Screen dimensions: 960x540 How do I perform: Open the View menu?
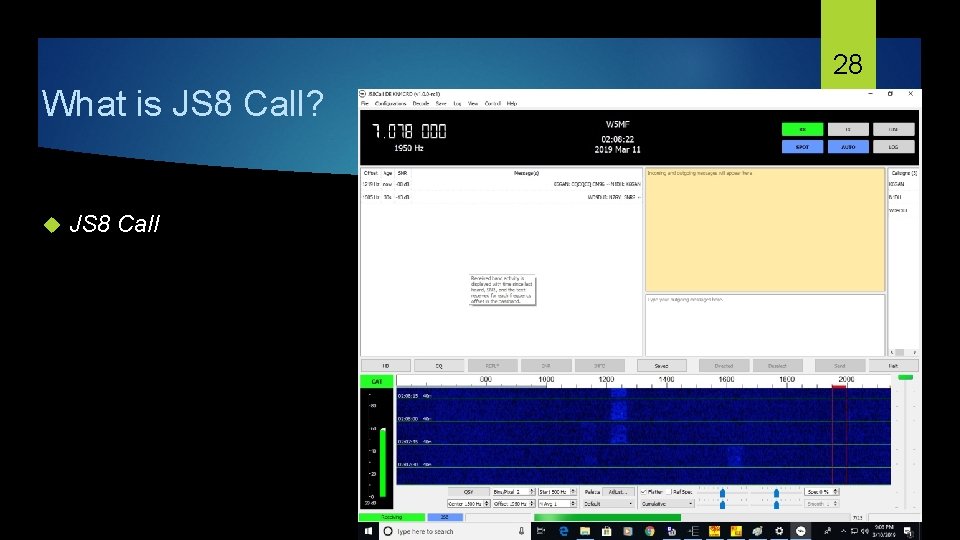click(473, 103)
